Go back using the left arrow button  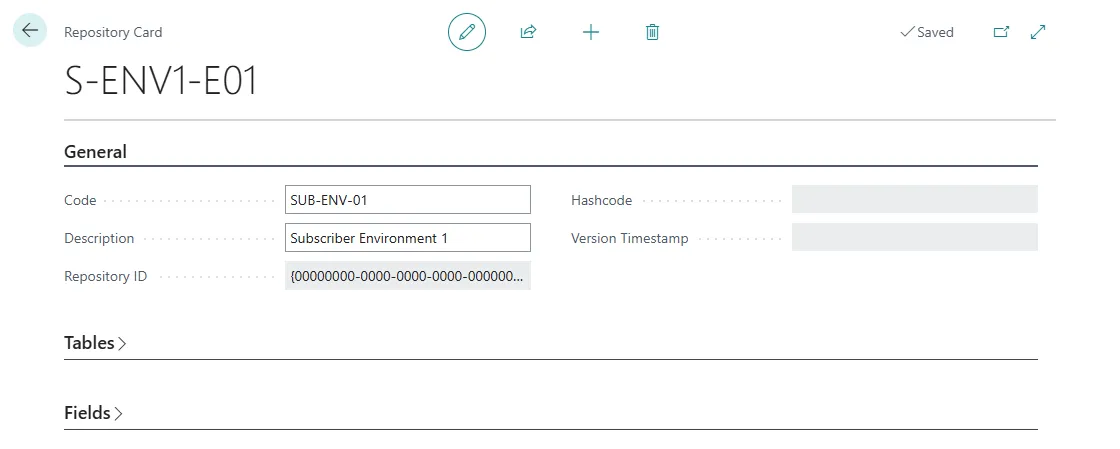pos(30,31)
